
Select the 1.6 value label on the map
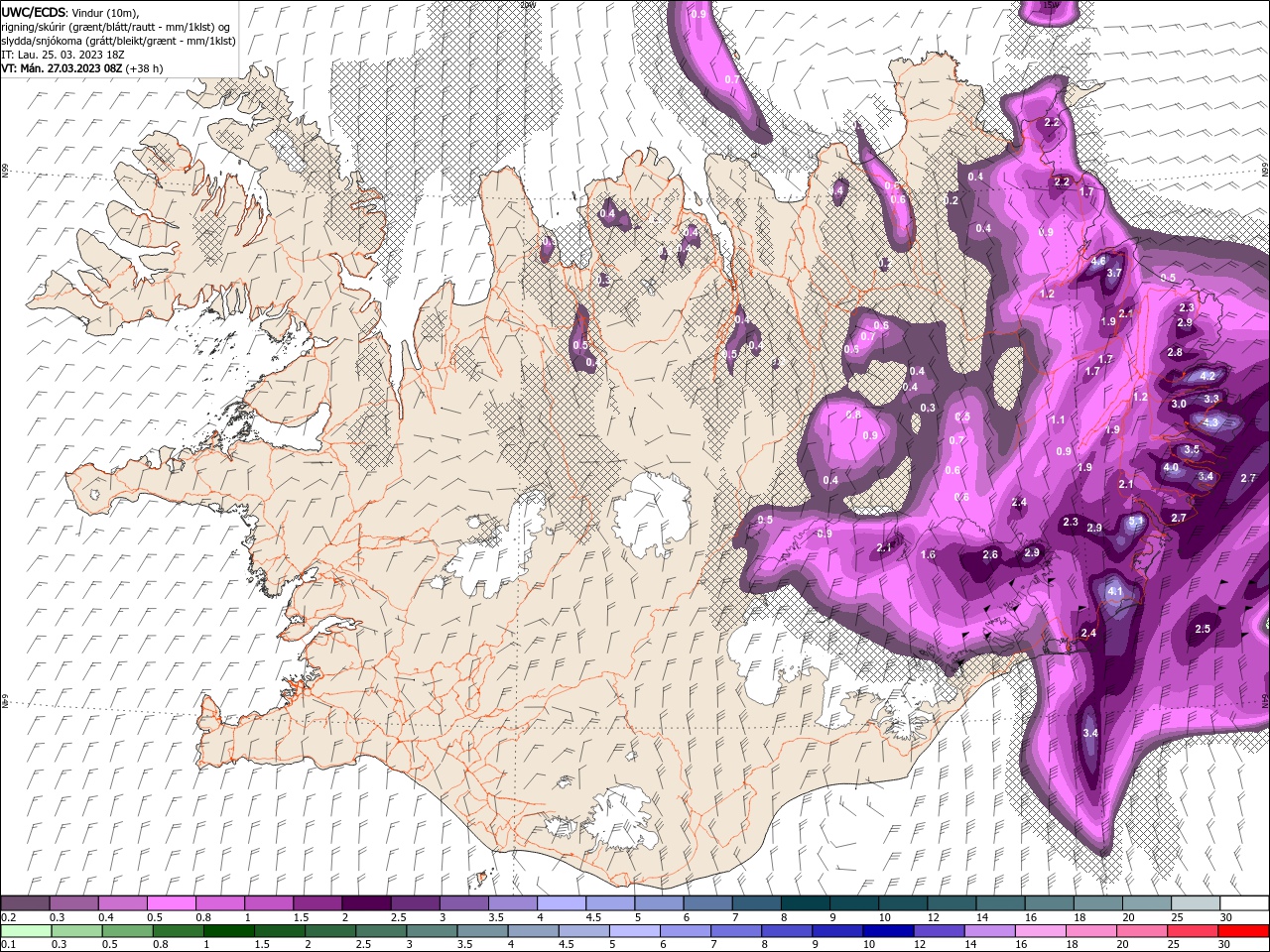(929, 555)
